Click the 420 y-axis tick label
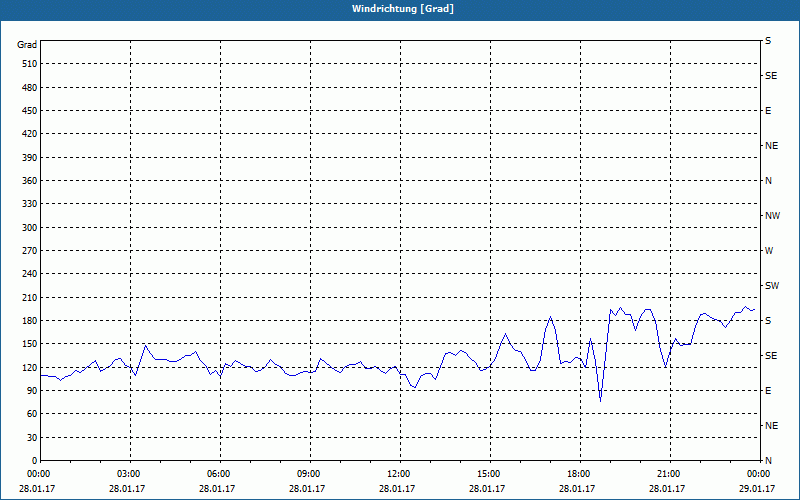800x500 pixels. tap(30, 134)
